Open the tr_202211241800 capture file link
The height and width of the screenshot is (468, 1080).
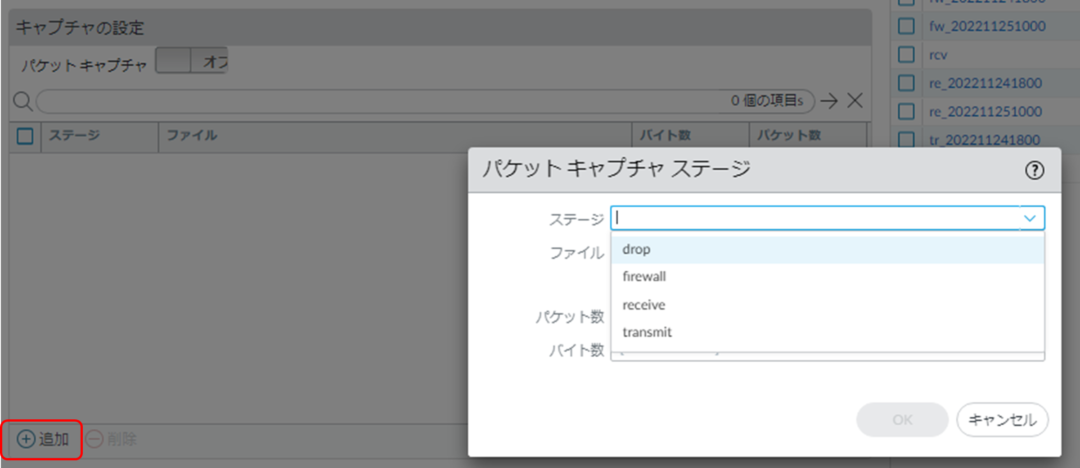coord(984,141)
